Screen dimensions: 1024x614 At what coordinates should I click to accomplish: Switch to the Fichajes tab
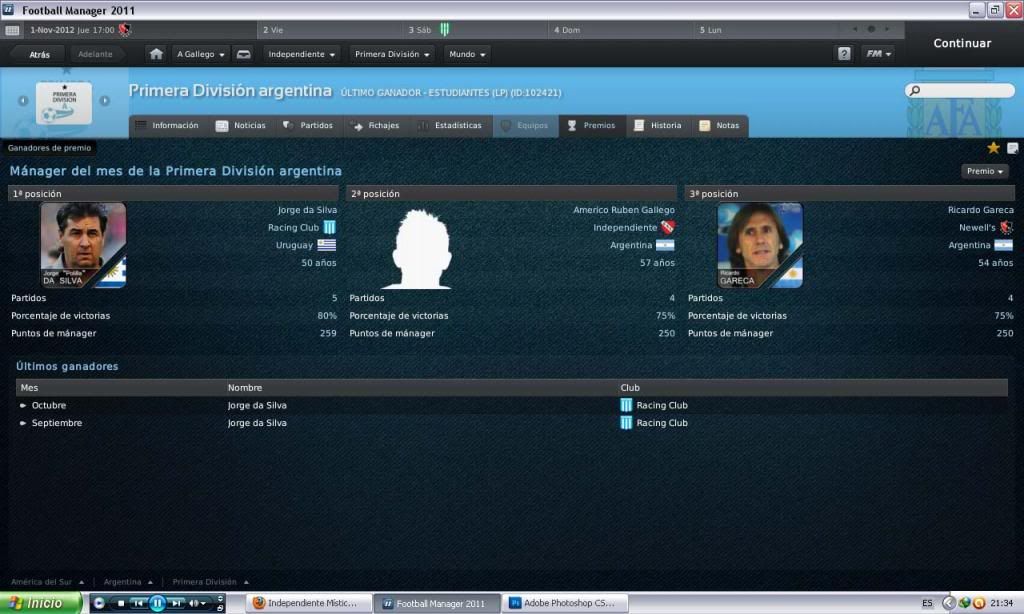pos(376,125)
